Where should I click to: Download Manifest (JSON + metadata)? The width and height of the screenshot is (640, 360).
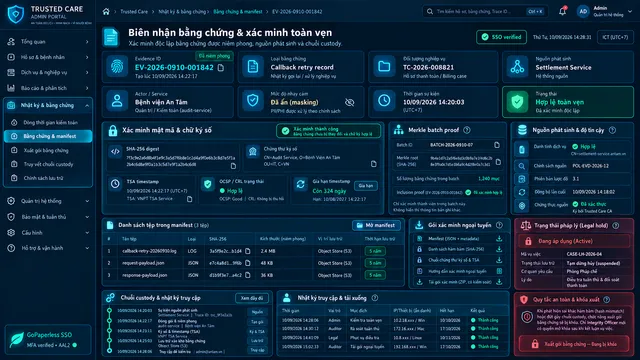click(x=499, y=238)
